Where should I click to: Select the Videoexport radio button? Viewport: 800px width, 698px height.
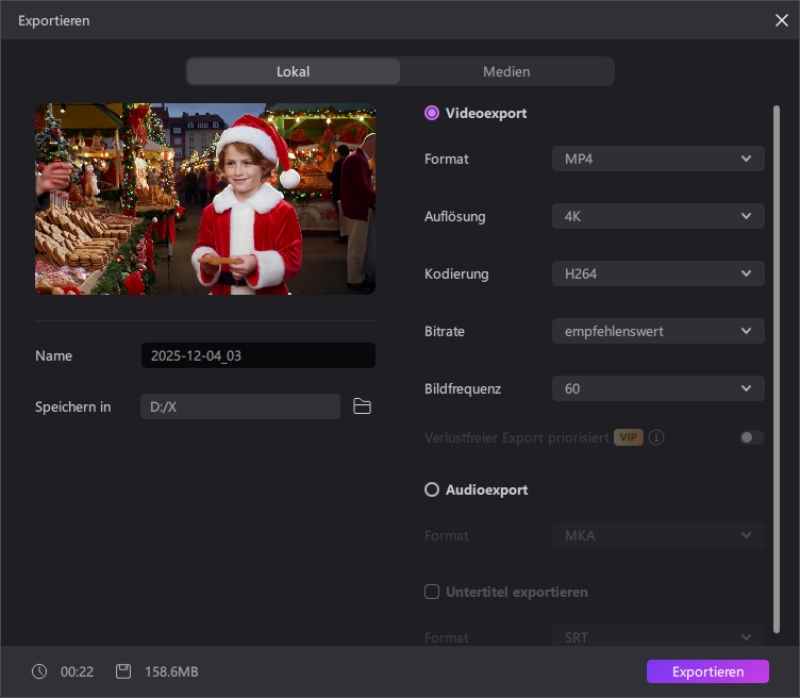[431, 113]
